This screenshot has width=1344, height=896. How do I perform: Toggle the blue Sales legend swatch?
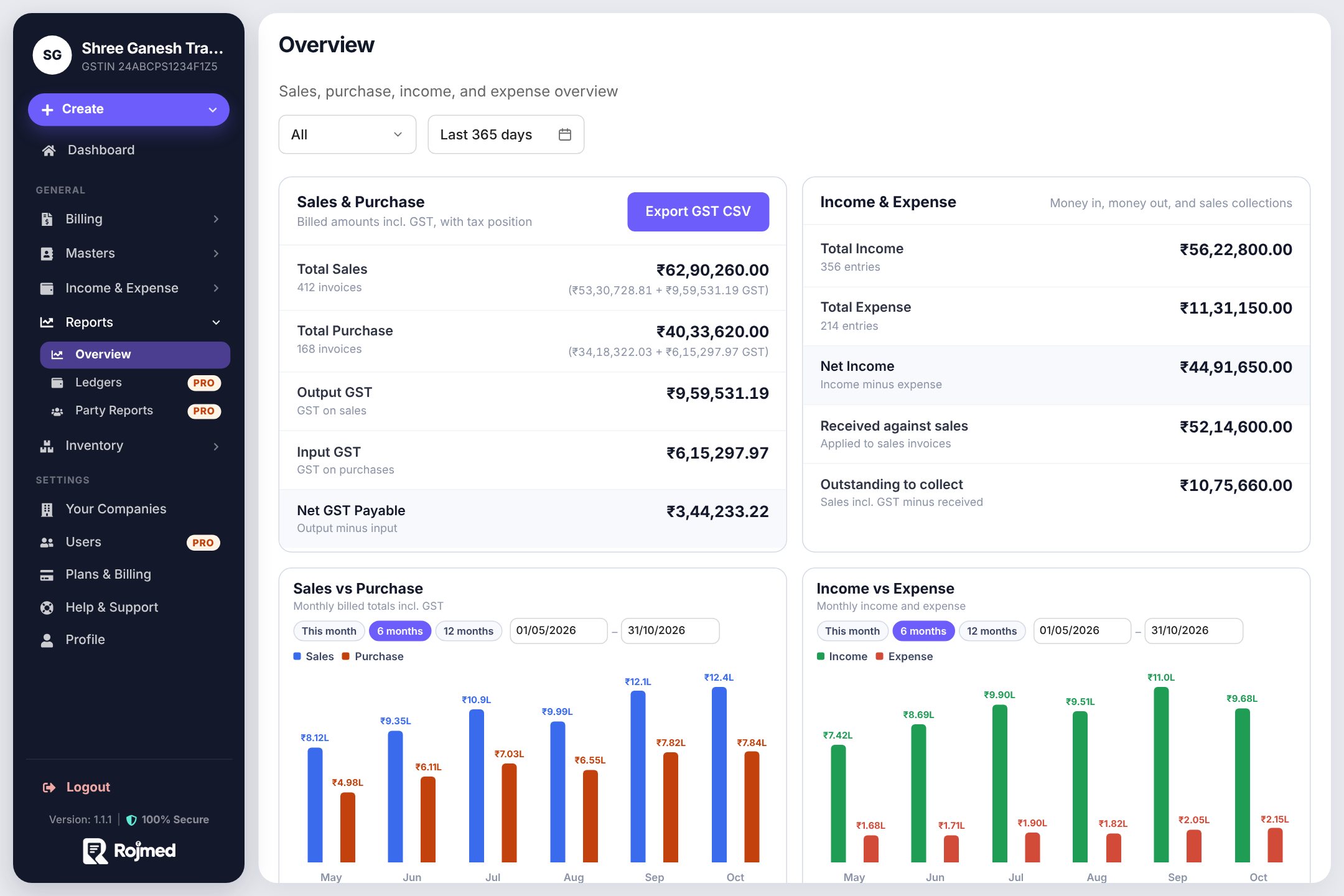297,656
